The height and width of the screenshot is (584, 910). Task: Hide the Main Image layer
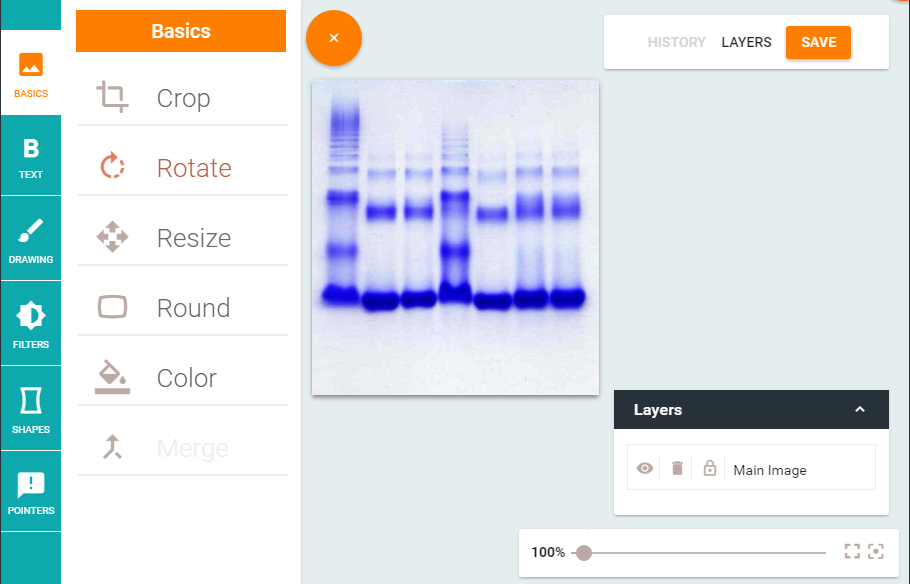645,468
